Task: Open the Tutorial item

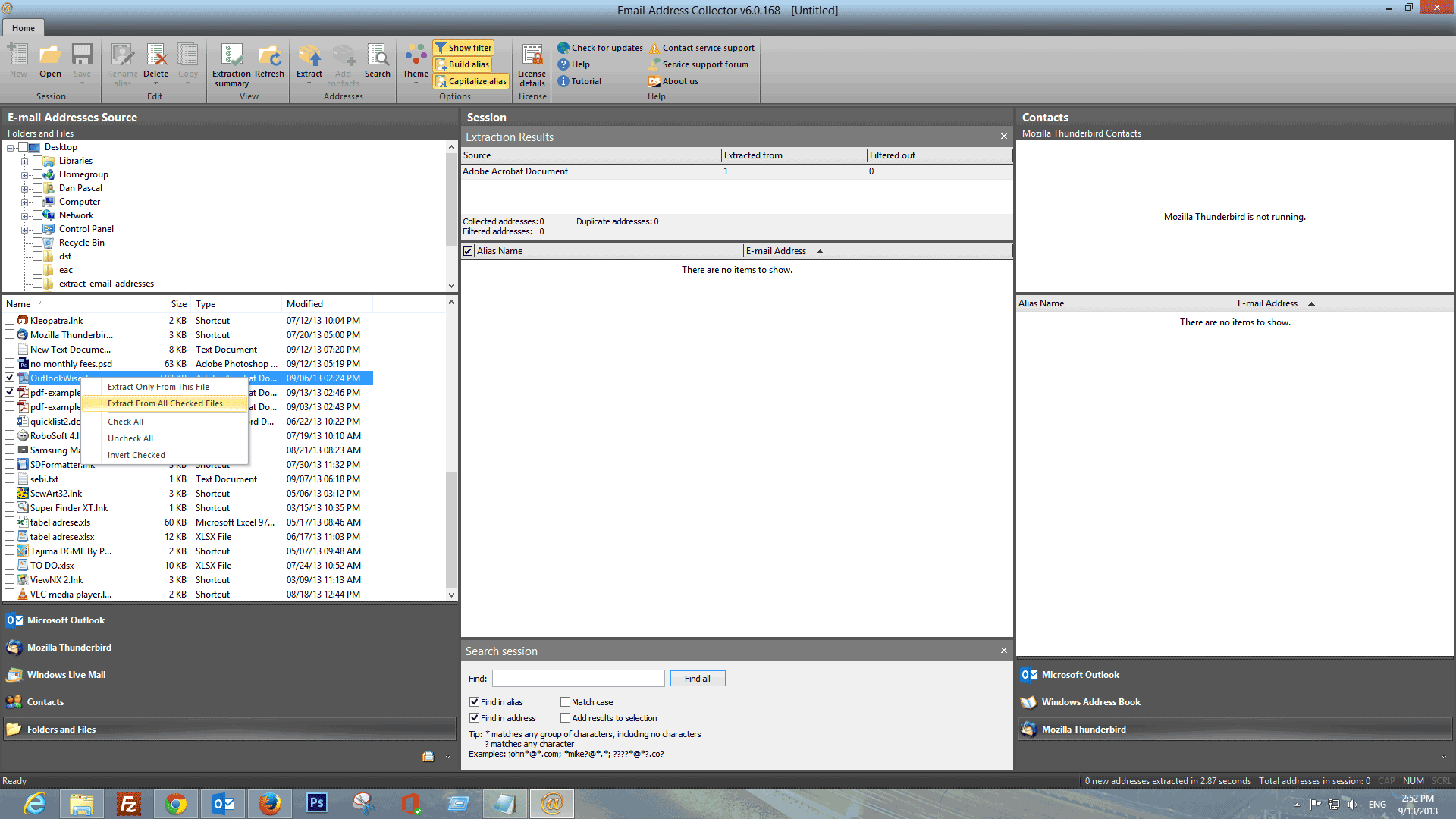Action: 579,81
